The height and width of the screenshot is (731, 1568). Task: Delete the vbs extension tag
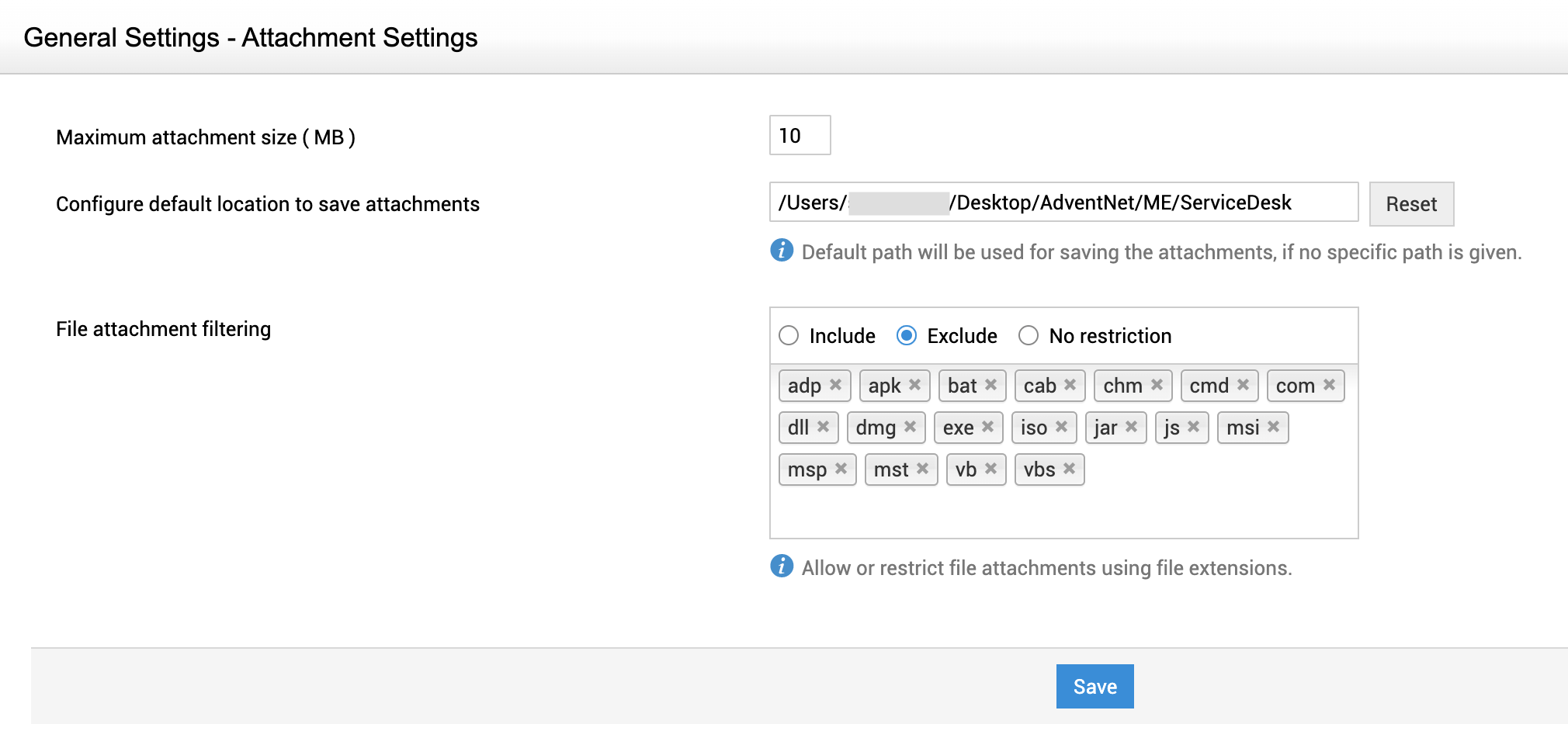pos(1069,469)
